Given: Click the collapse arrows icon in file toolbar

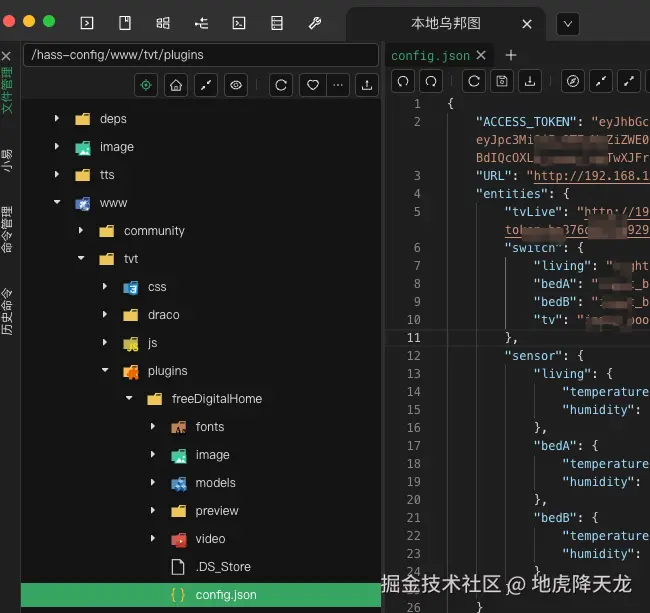Looking at the screenshot, I should tap(206, 85).
